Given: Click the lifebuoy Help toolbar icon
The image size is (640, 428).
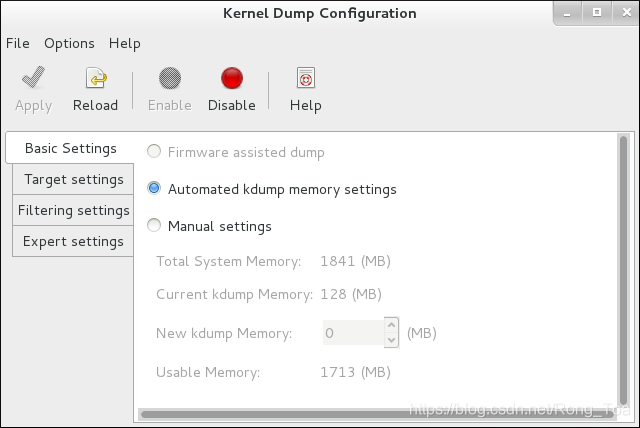Looking at the screenshot, I should (x=306, y=78).
